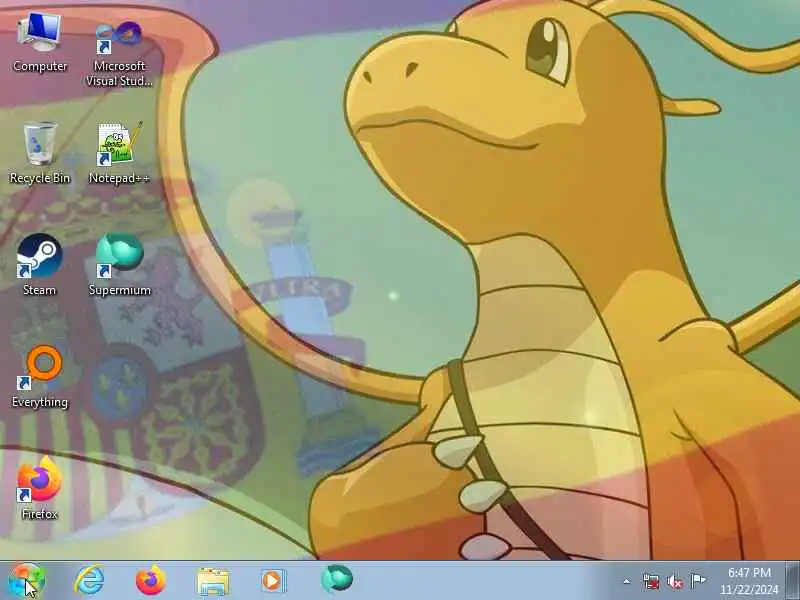
Task: Show hidden tray icons
Action: click(x=627, y=581)
